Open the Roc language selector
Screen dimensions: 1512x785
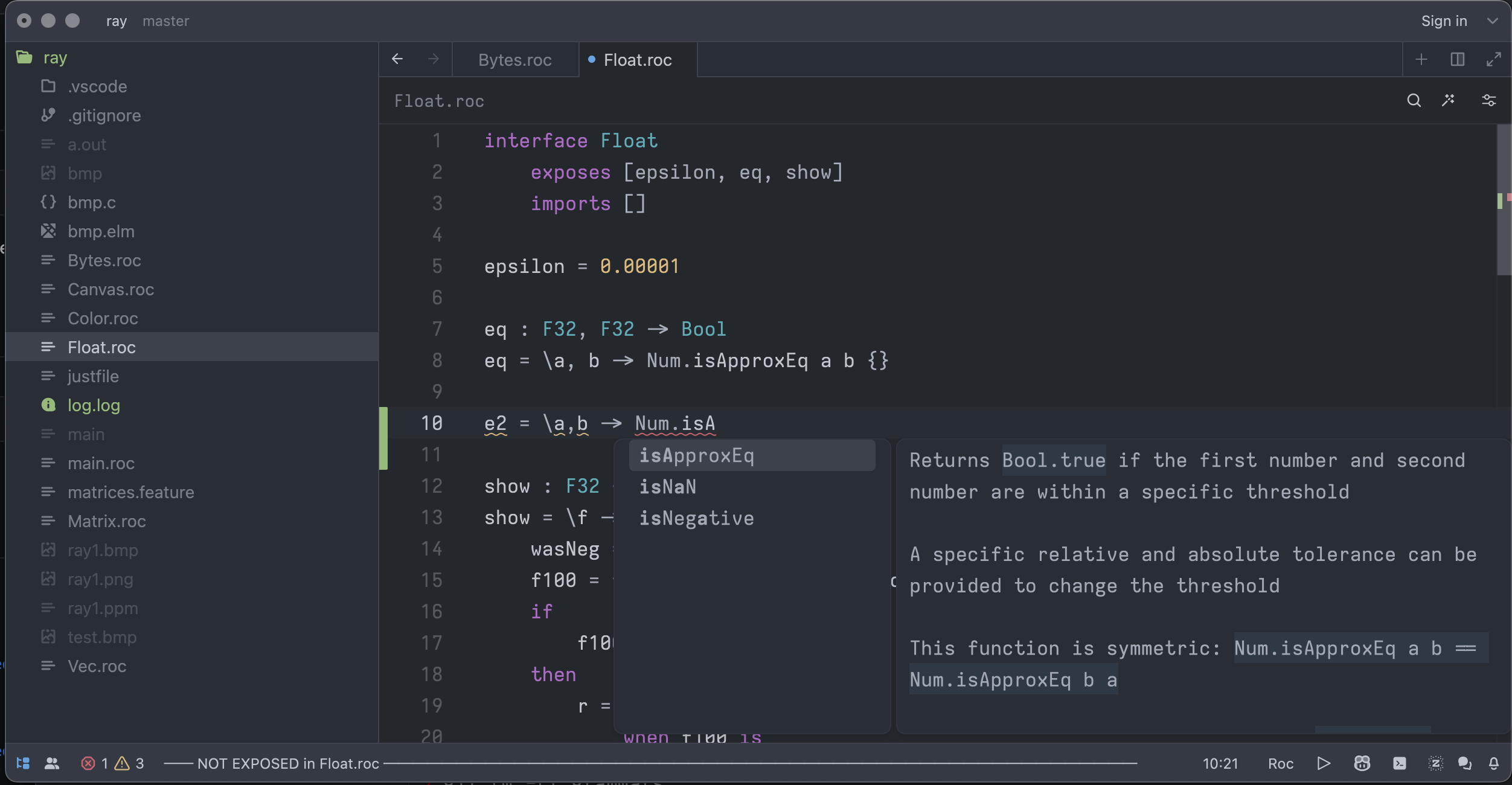(x=1281, y=763)
